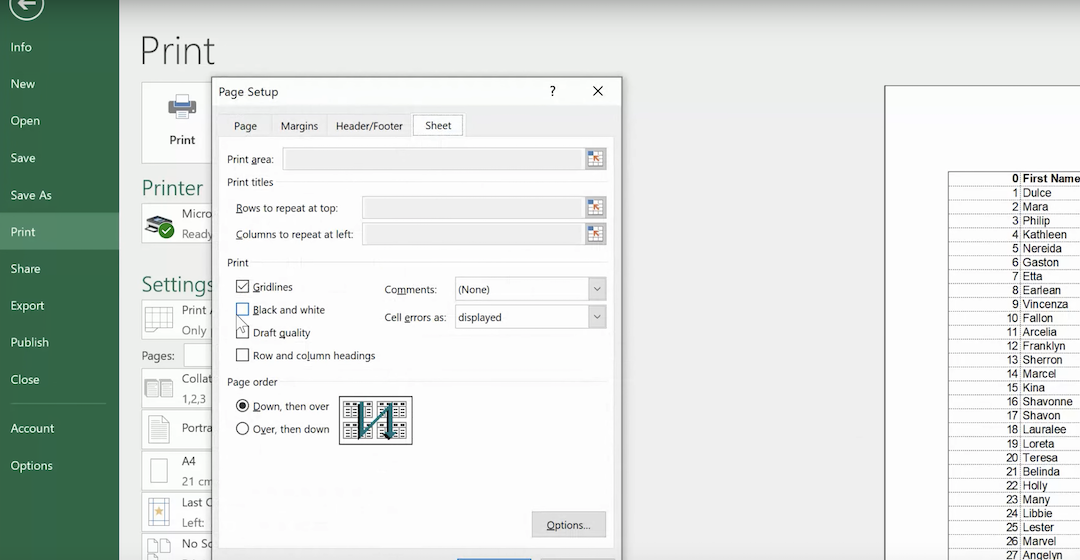Viewport: 1080px width, 560px height.
Task: Click the back arrow icon in the sidebar
Action: click(27, 7)
